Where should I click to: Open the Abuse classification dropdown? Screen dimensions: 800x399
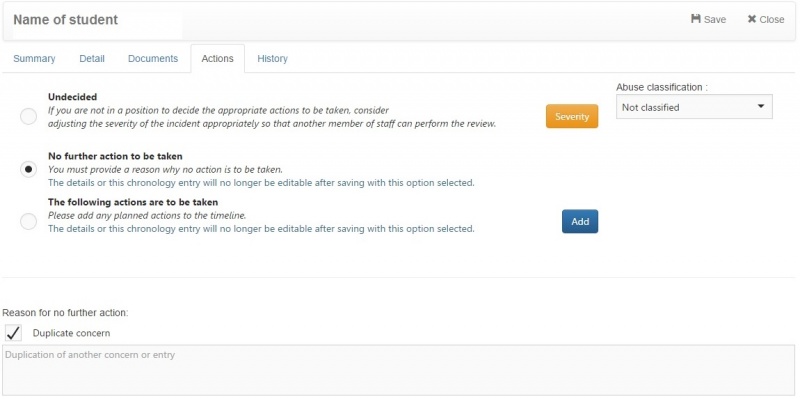point(694,107)
